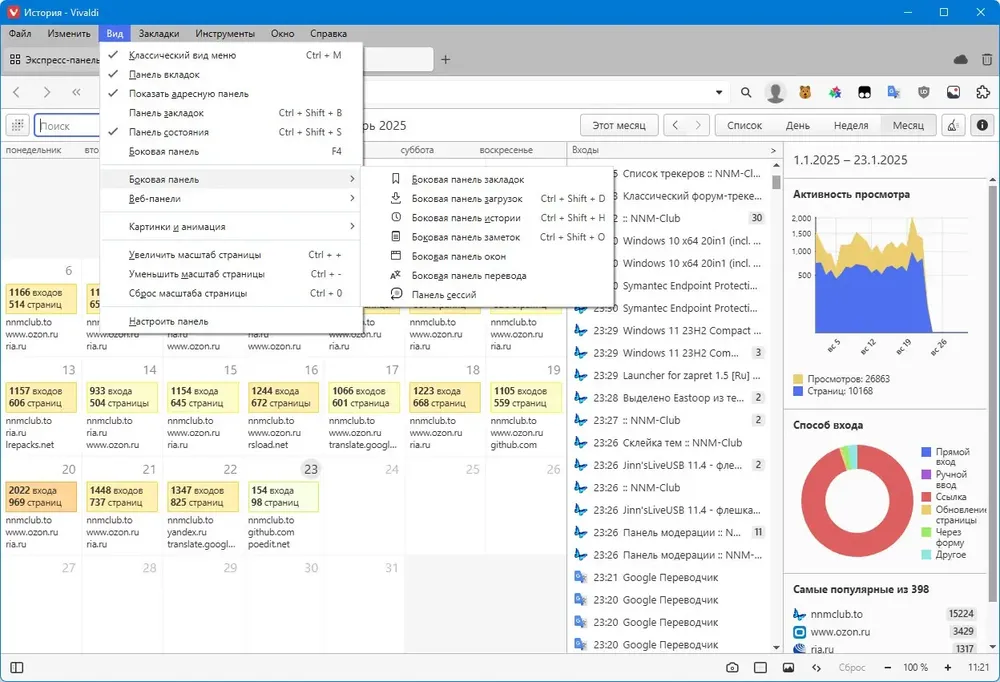Open the address bar dropdown arrow
The width and height of the screenshot is (1000, 682).
point(719,93)
